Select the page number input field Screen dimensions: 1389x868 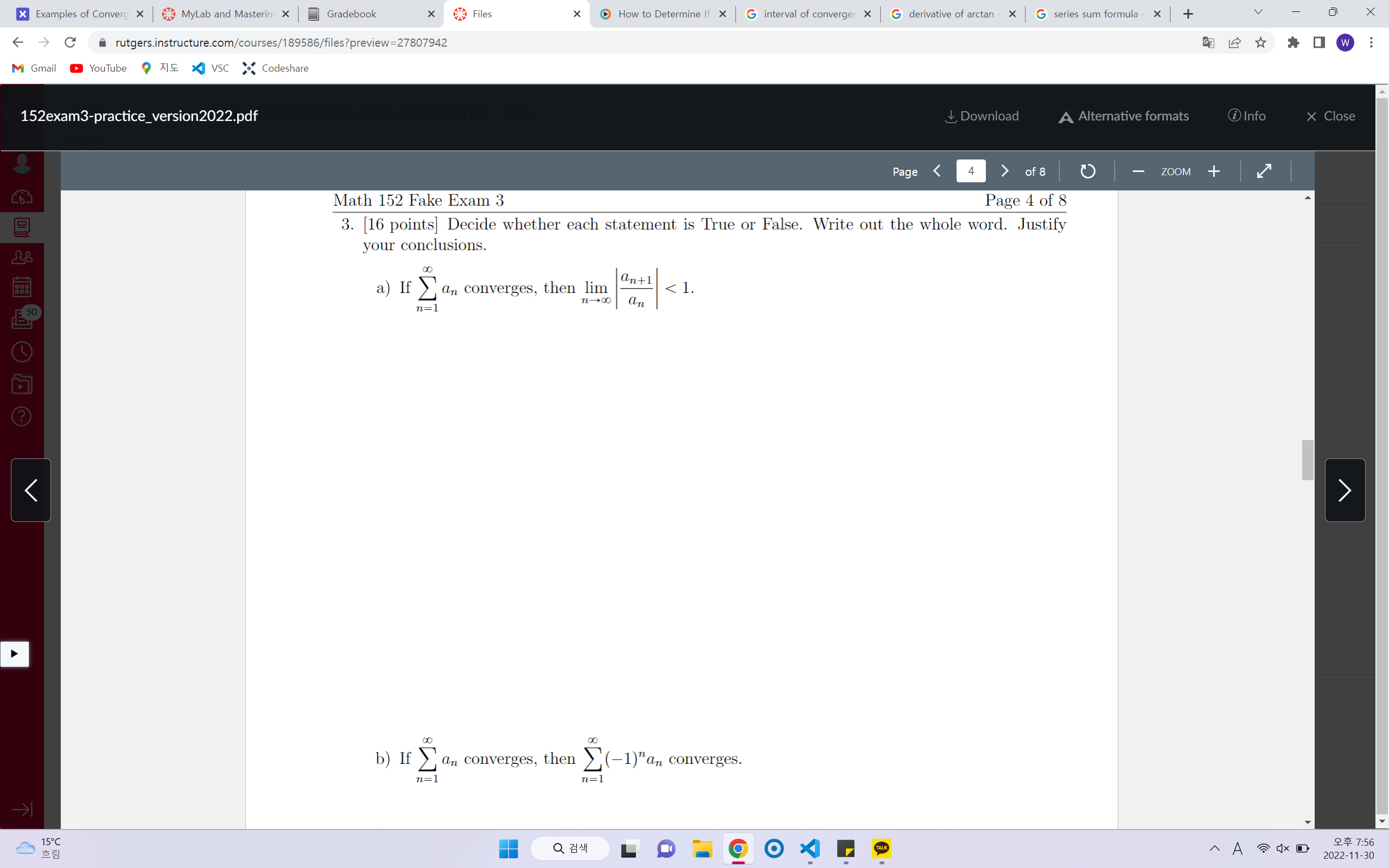click(x=971, y=170)
